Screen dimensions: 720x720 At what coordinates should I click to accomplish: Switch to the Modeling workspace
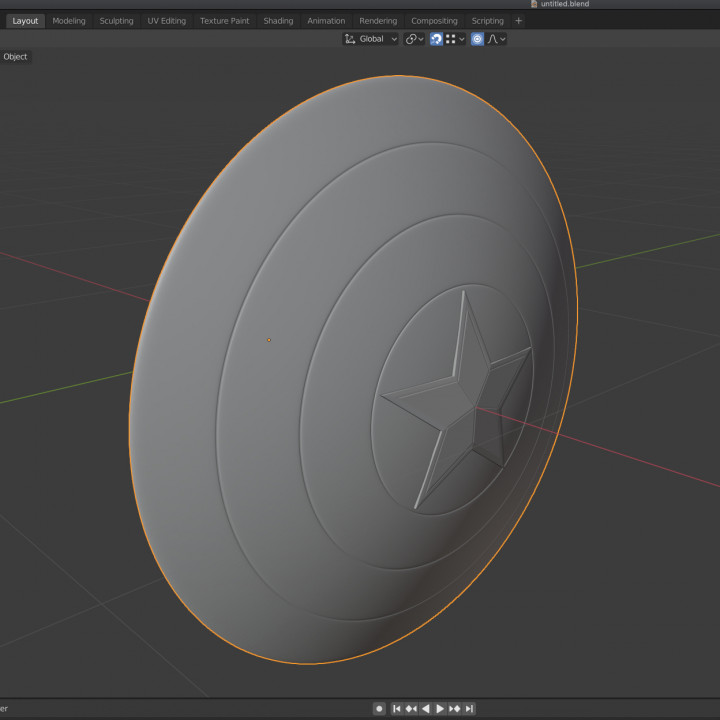coord(69,21)
